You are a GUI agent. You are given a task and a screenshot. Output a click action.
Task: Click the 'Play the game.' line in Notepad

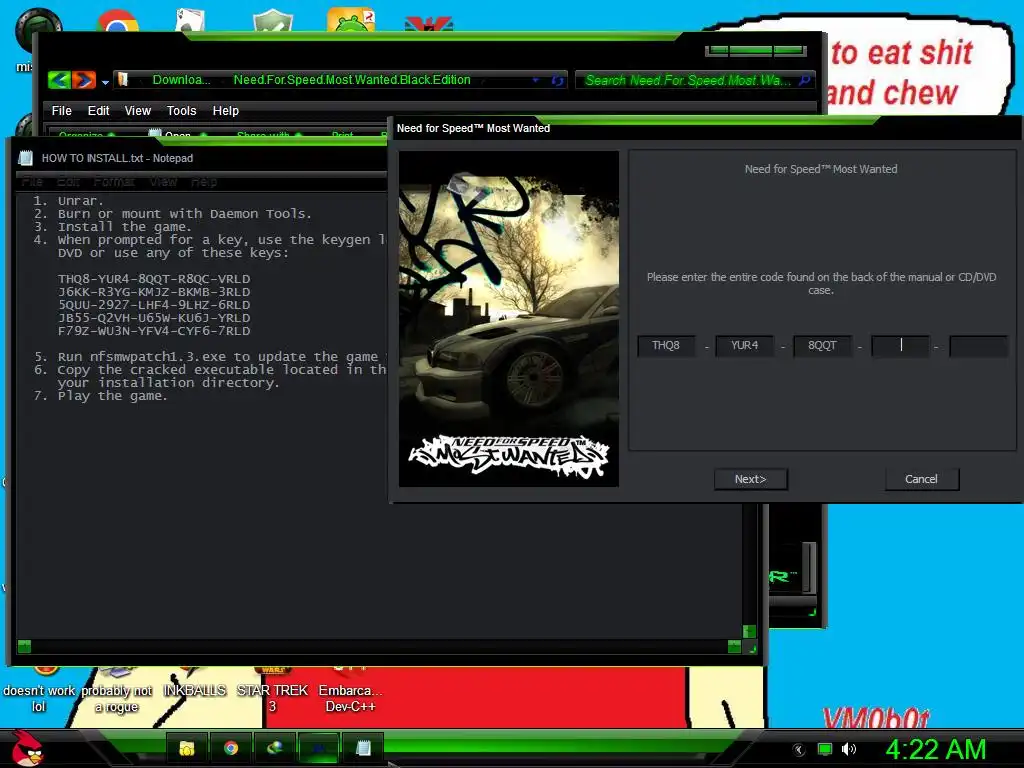click(x=112, y=396)
